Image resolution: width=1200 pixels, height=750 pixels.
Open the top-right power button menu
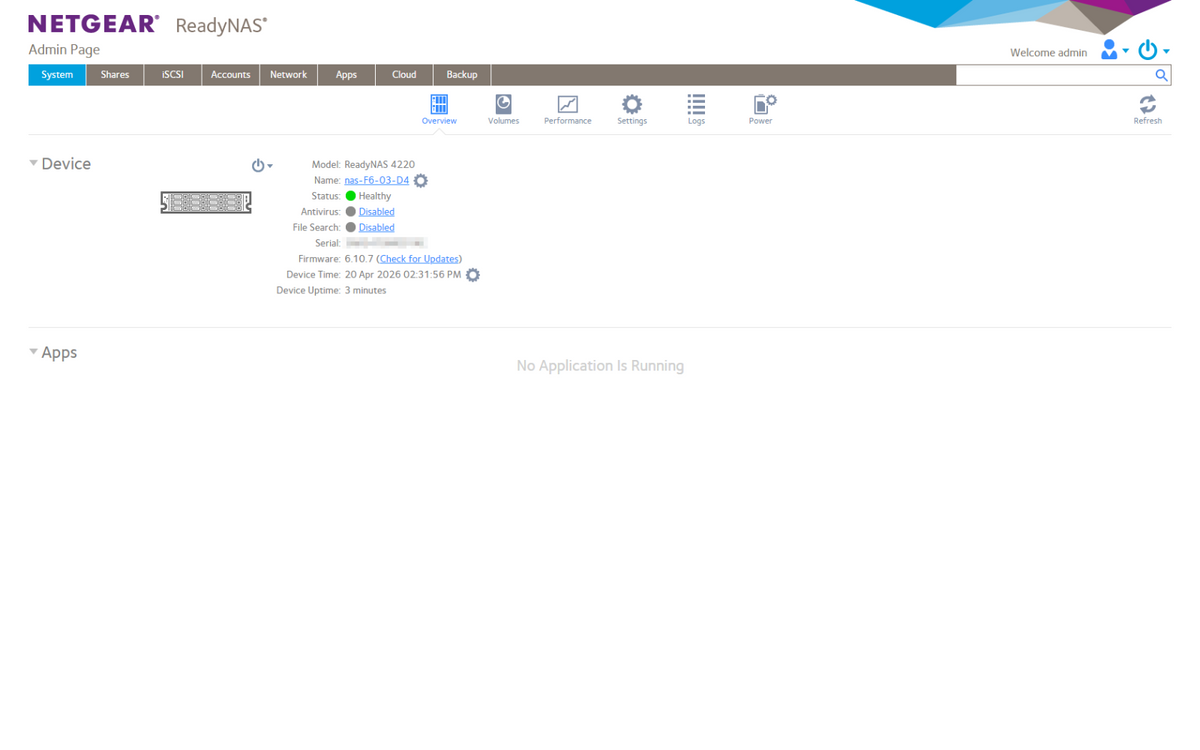(x=1153, y=50)
